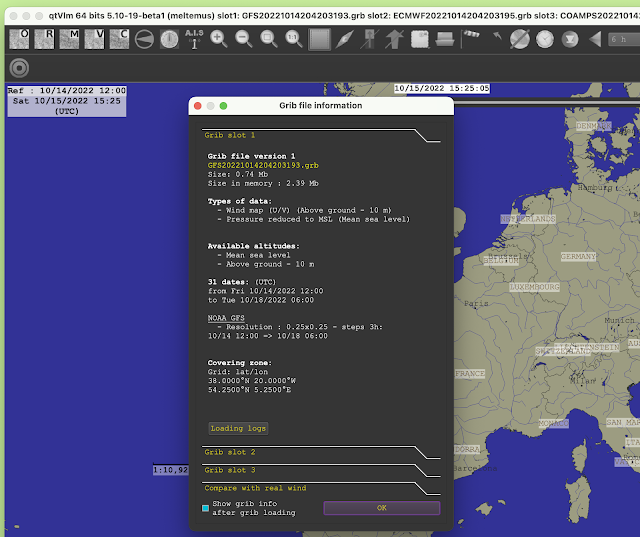Screen dimensions: 640x537
Task: Click the zoom in magnifier icon
Action: pyautogui.click(x=218, y=39)
